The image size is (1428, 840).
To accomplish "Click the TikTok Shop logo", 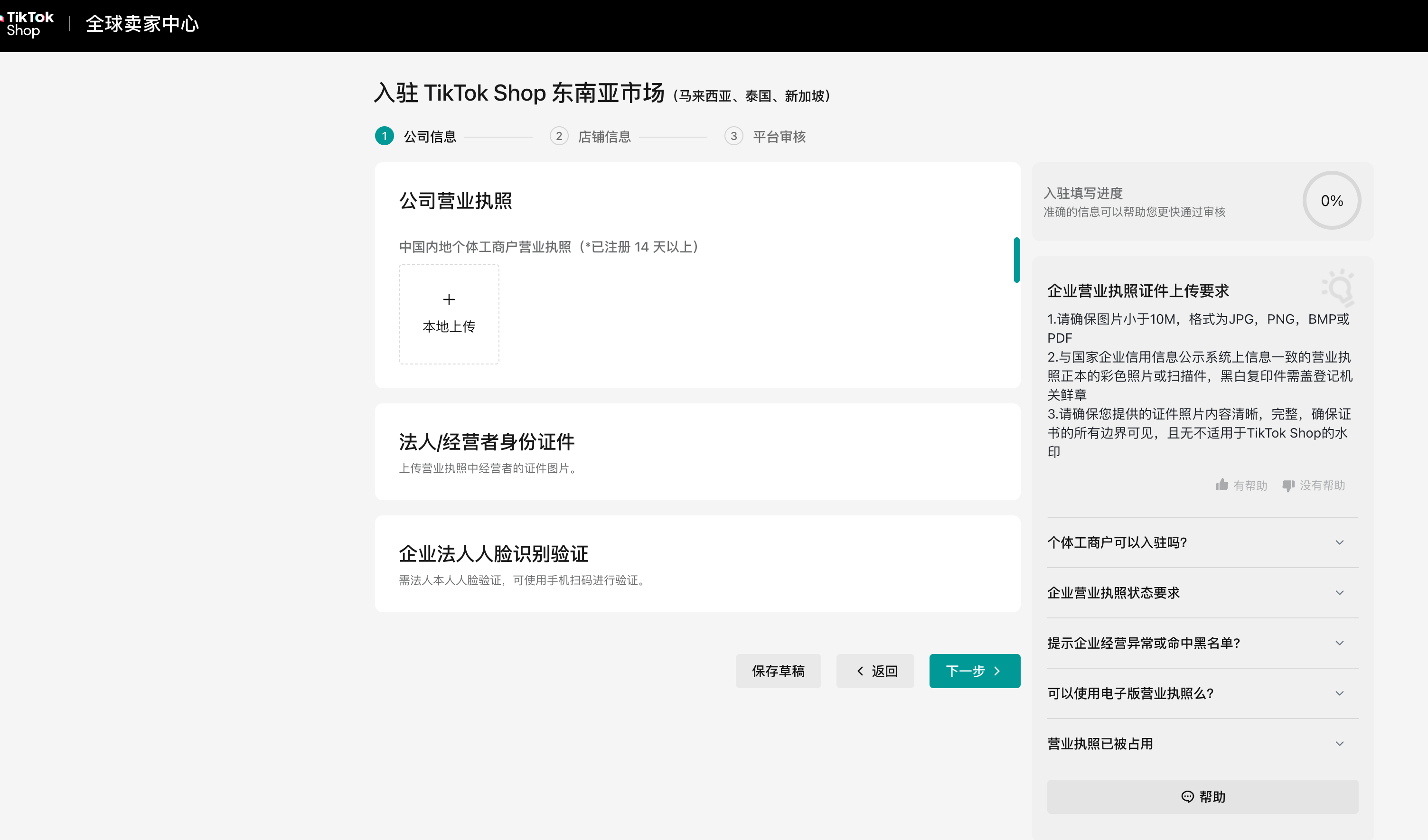I will [27, 24].
